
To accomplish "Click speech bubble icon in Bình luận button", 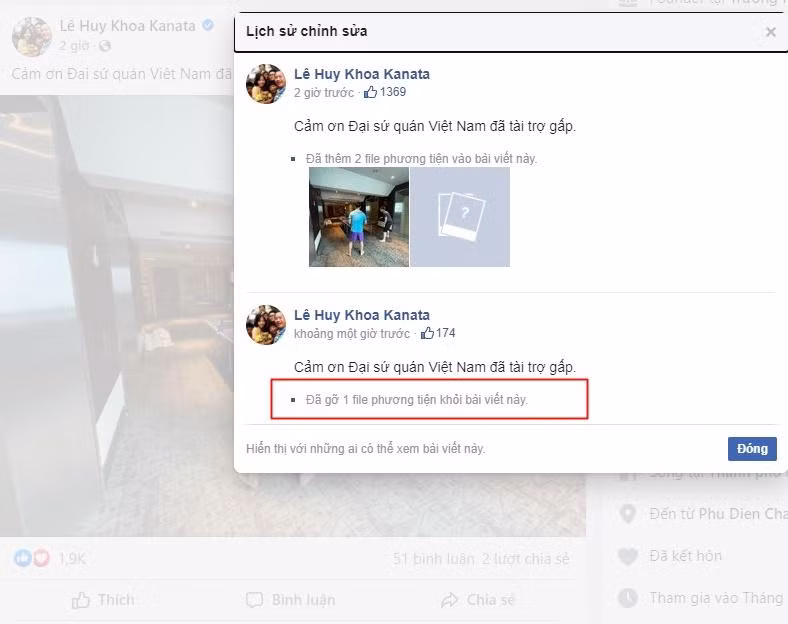I will point(254,600).
